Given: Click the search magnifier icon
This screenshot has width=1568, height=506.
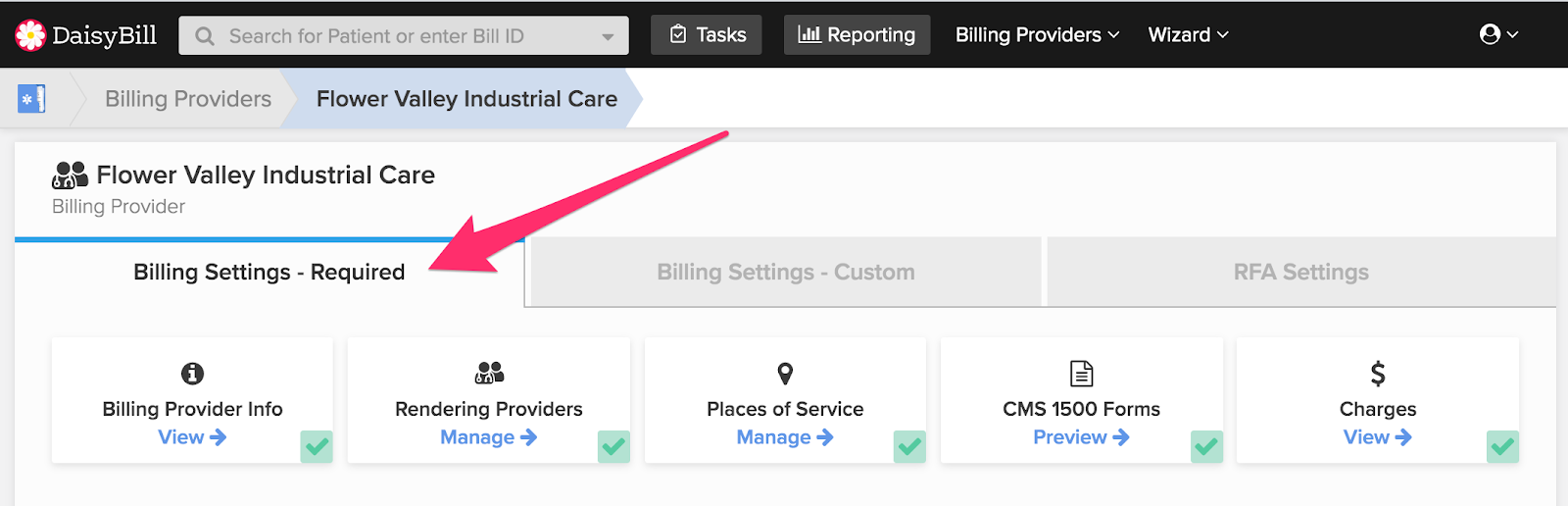Looking at the screenshot, I should click(x=205, y=36).
